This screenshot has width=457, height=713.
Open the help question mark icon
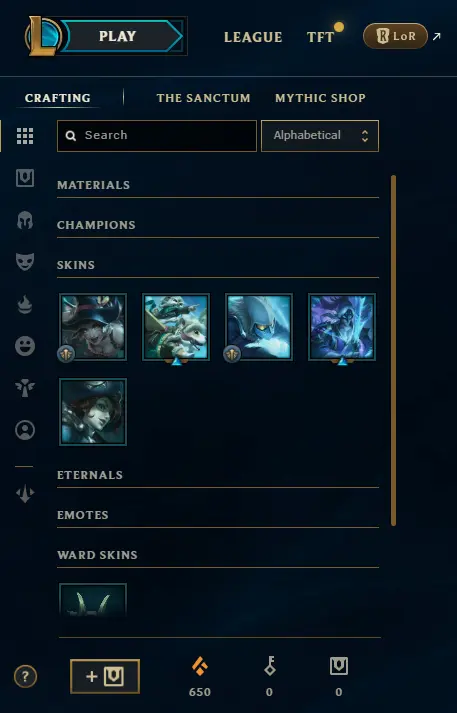25,677
